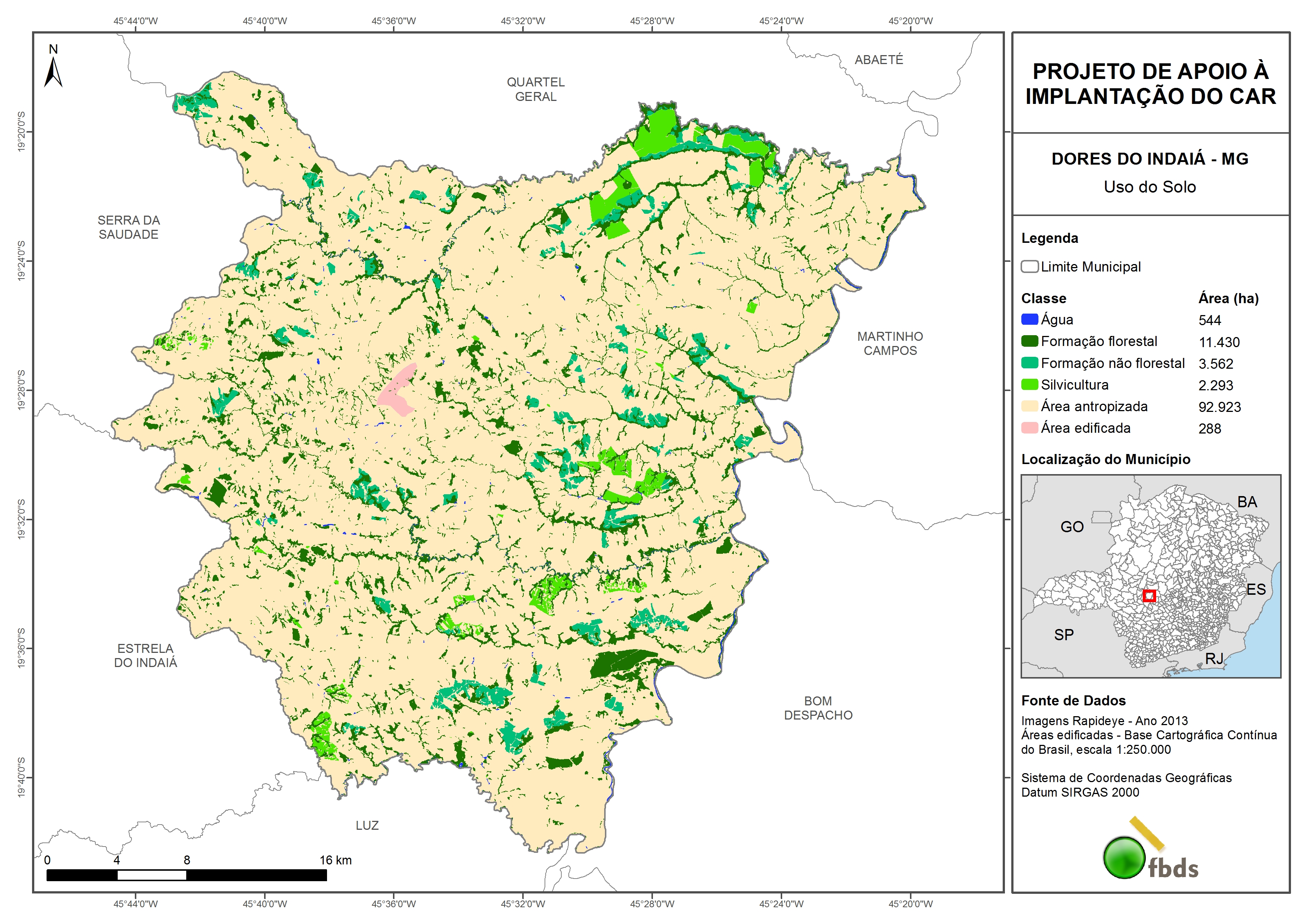
Task: Click the Área antropizada beige swatch
Action: click(1029, 406)
